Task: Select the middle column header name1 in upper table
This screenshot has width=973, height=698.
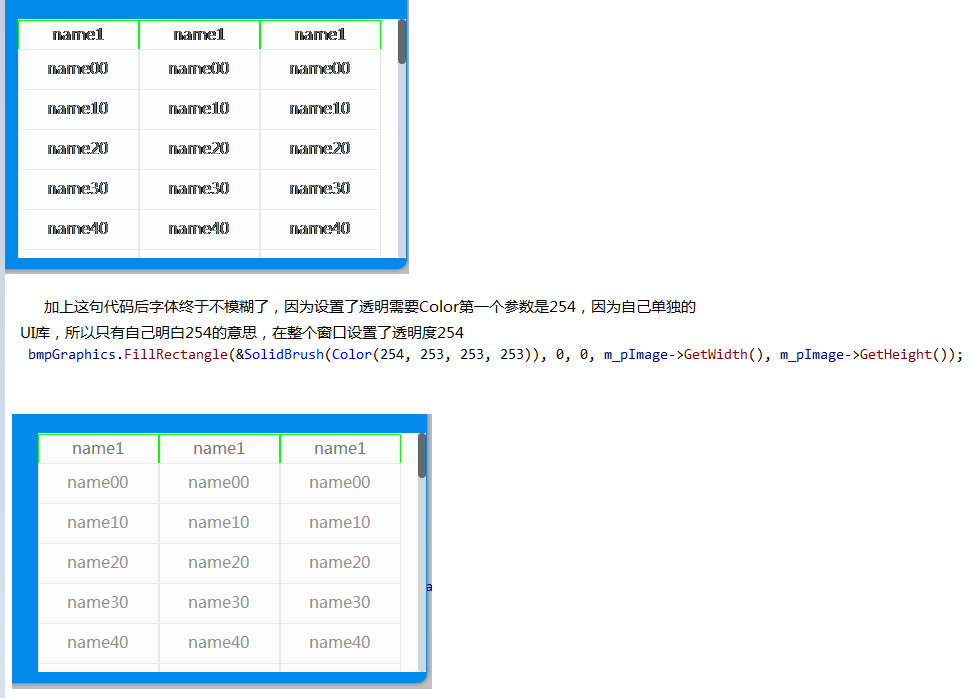Action: point(199,35)
